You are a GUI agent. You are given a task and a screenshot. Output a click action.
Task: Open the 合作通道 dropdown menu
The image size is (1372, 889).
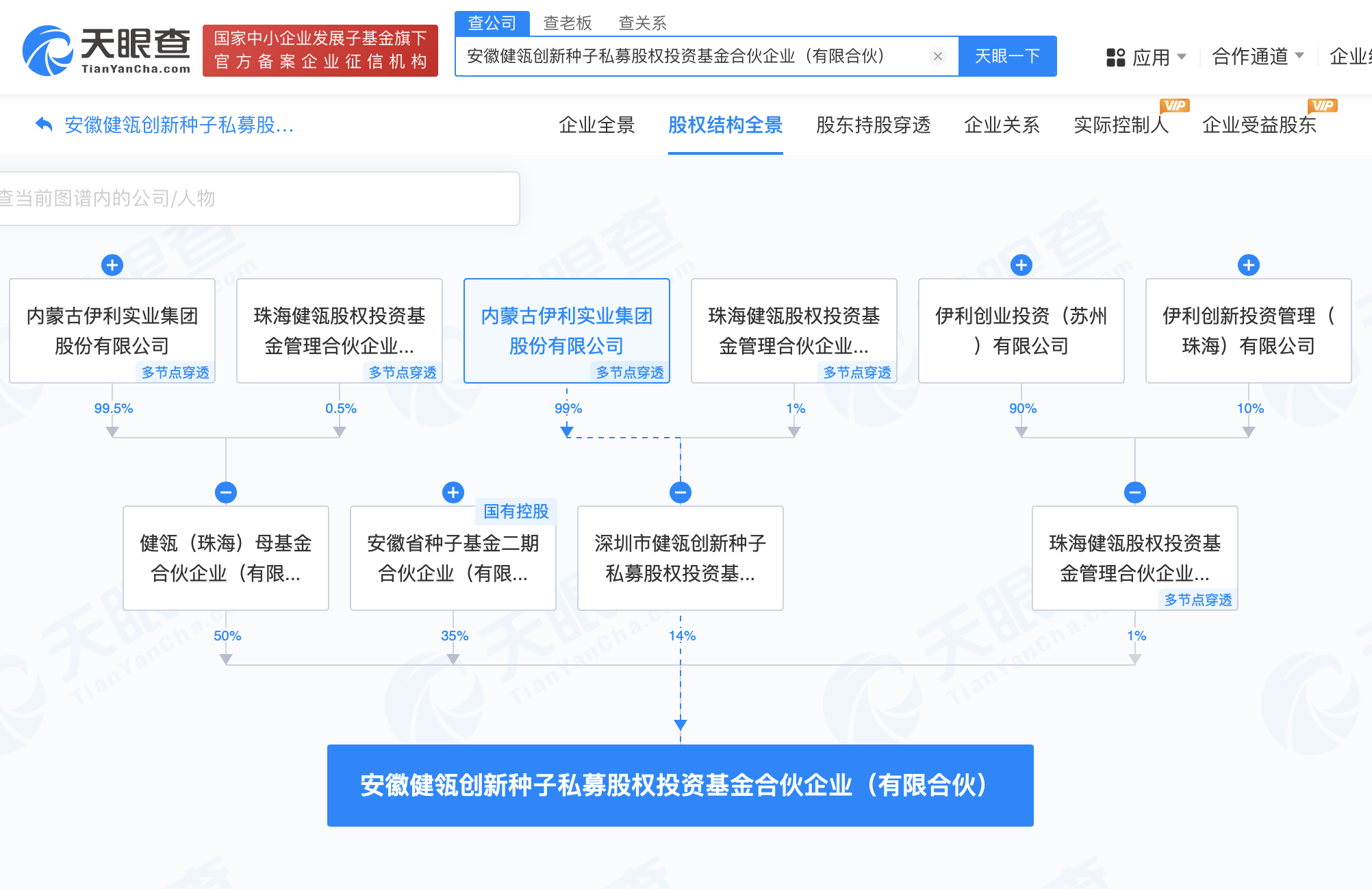[1258, 57]
